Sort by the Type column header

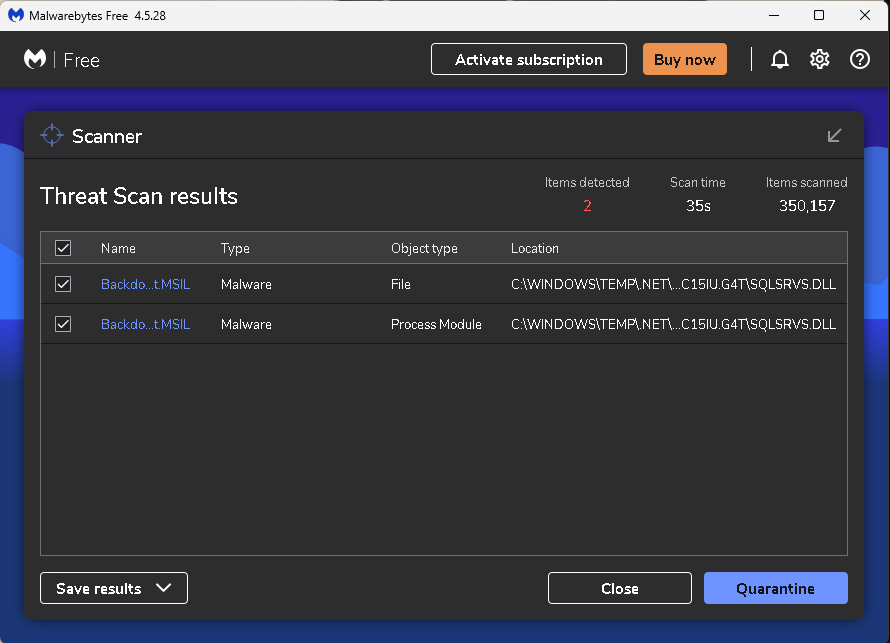point(235,249)
